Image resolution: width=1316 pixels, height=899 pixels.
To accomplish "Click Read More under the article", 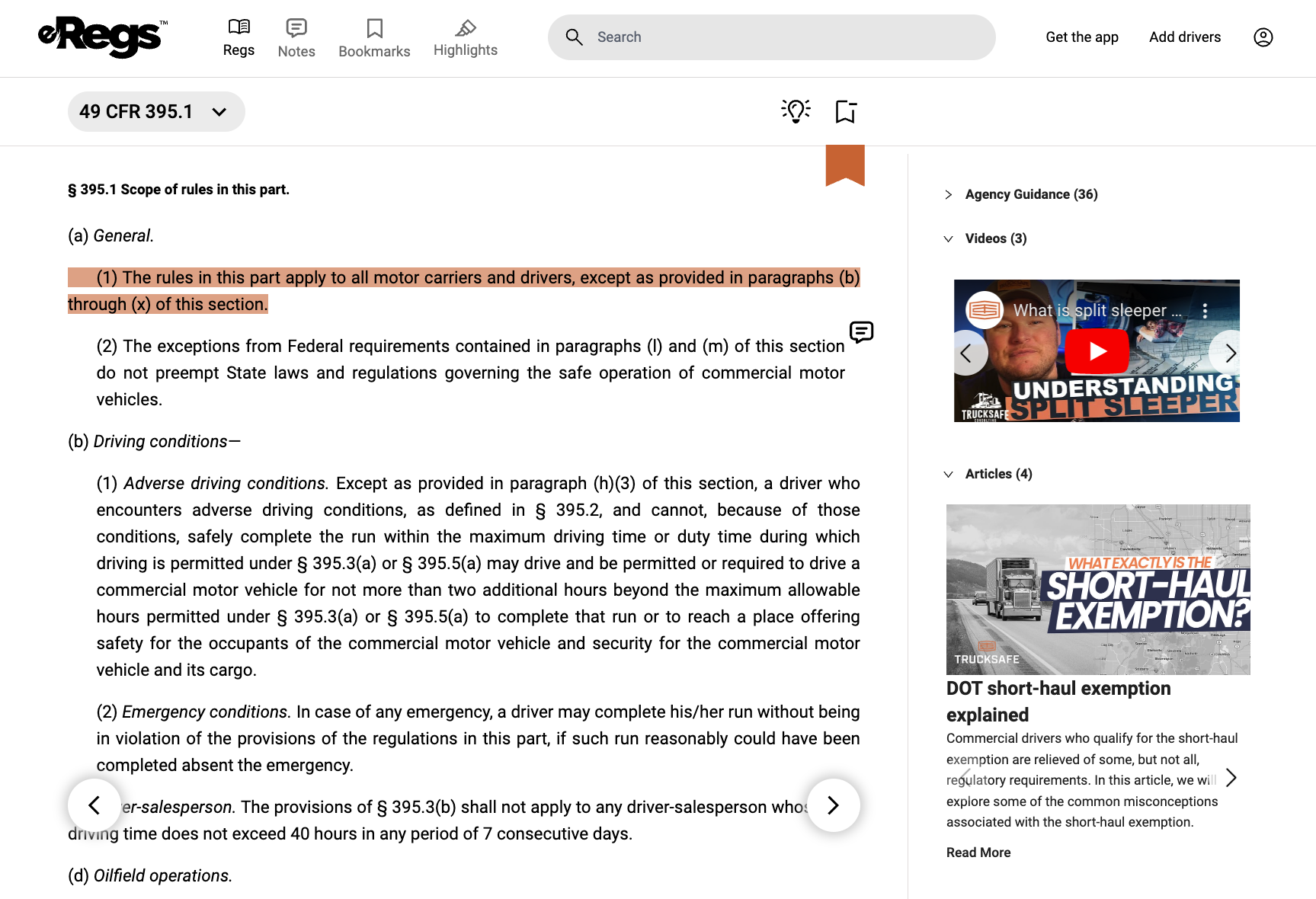I will [978, 853].
